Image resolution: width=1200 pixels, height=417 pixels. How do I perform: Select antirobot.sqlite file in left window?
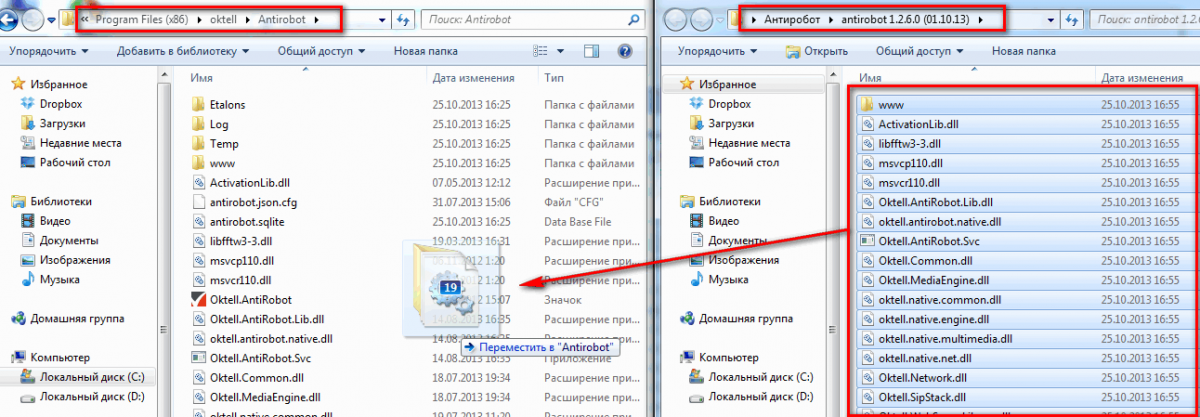click(x=254, y=222)
